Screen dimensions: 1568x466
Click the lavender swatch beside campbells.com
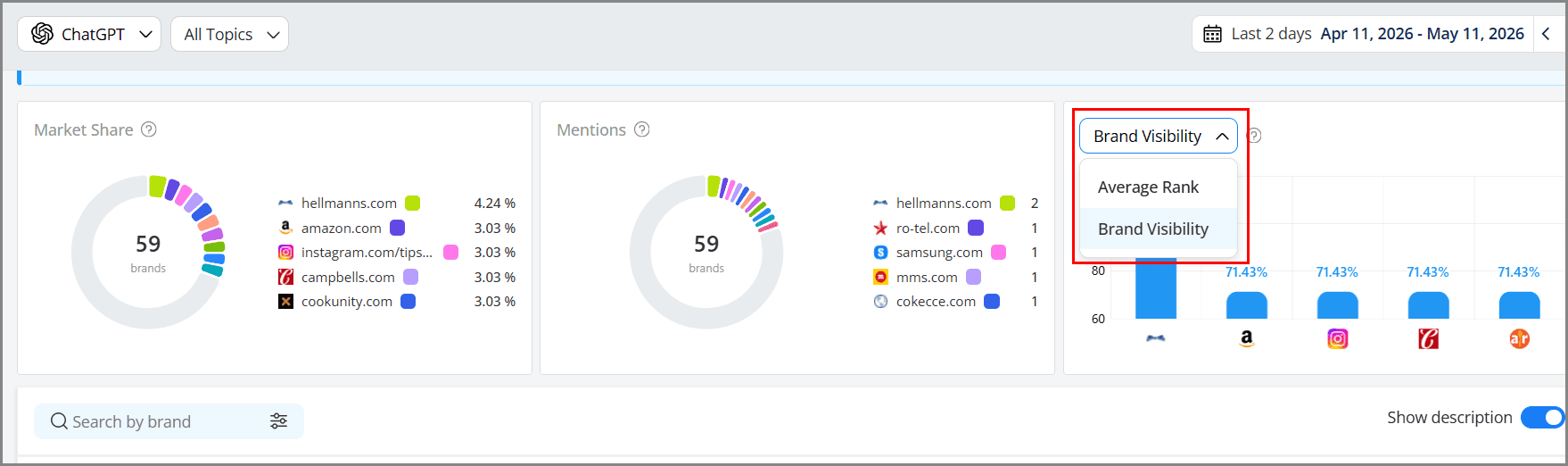(x=410, y=278)
